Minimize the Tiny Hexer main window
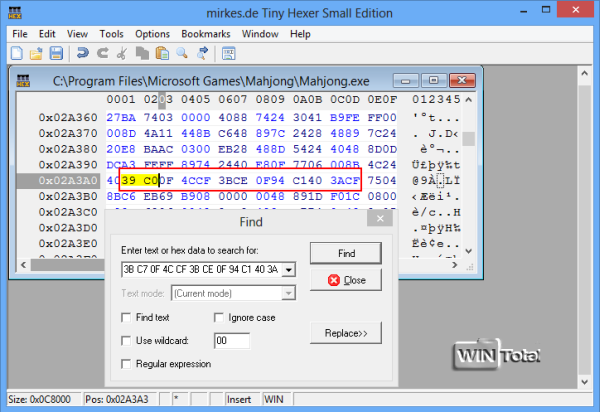This screenshot has height=412, width=600. tap(523, 11)
